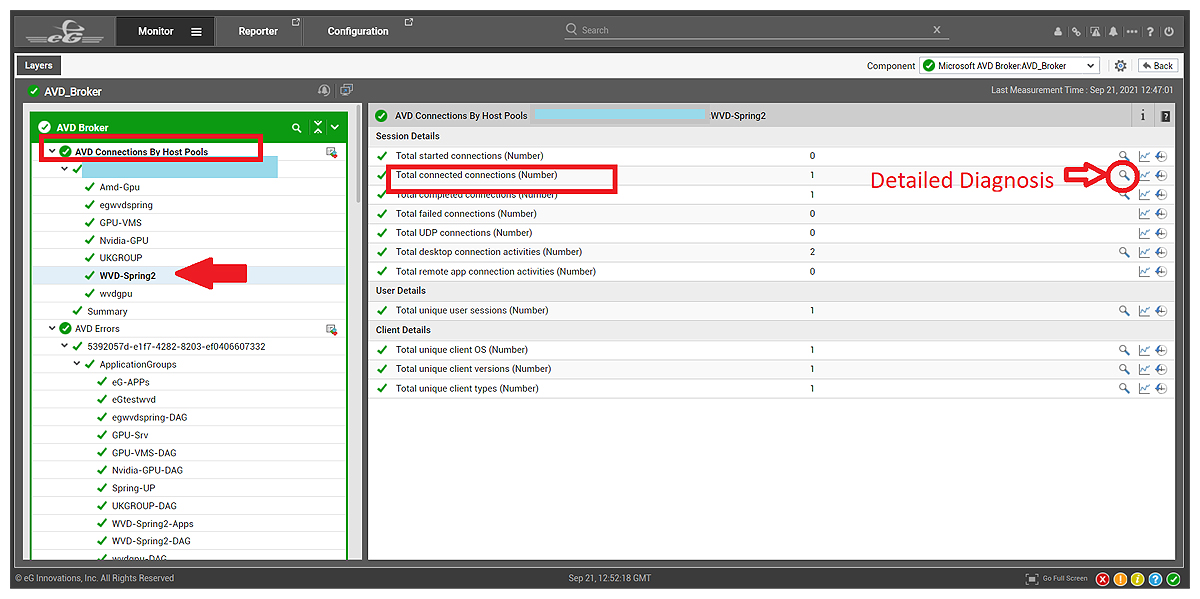Viewport: 1200px width, 599px height.
Task: Select GPU-Srv application group
Action: point(129,436)
